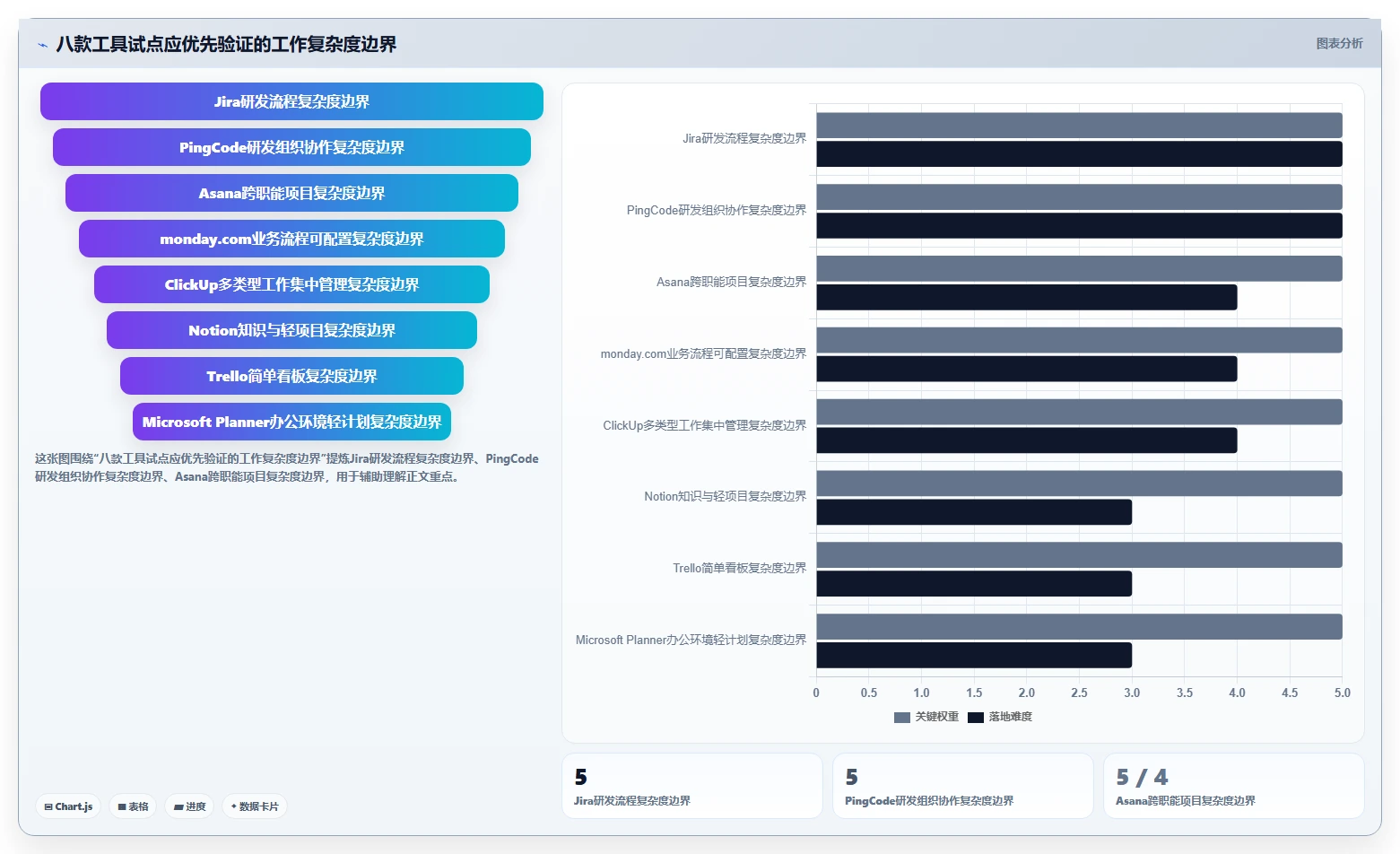The image size is (1400, 854).
Task: Click the Asana gray 关键权重 bar
Action: (1079, 269)
